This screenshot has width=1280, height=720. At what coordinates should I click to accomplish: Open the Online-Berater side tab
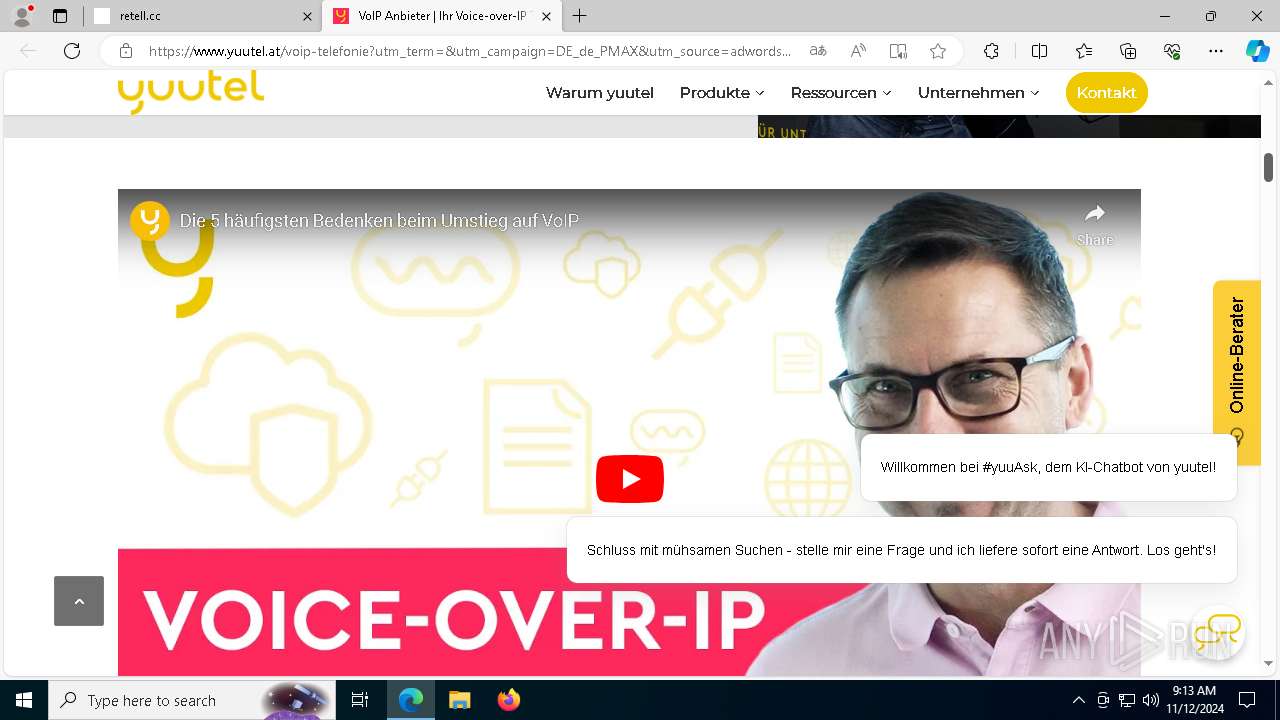tap(1237, 372)
